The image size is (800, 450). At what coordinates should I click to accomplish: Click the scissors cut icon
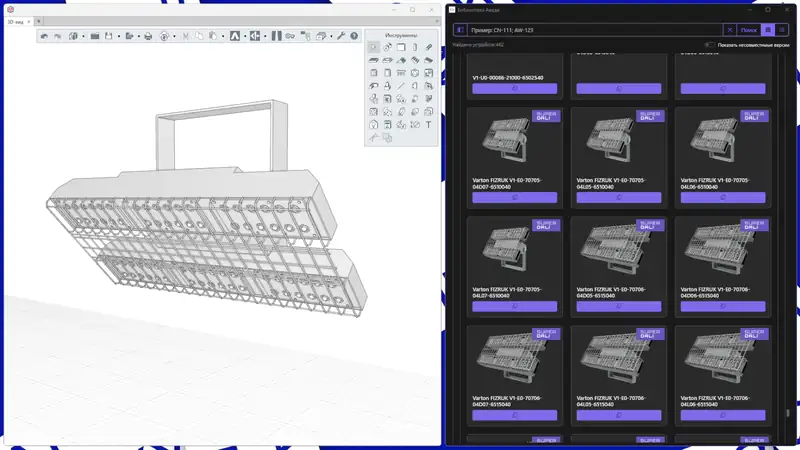coord(185,36)
